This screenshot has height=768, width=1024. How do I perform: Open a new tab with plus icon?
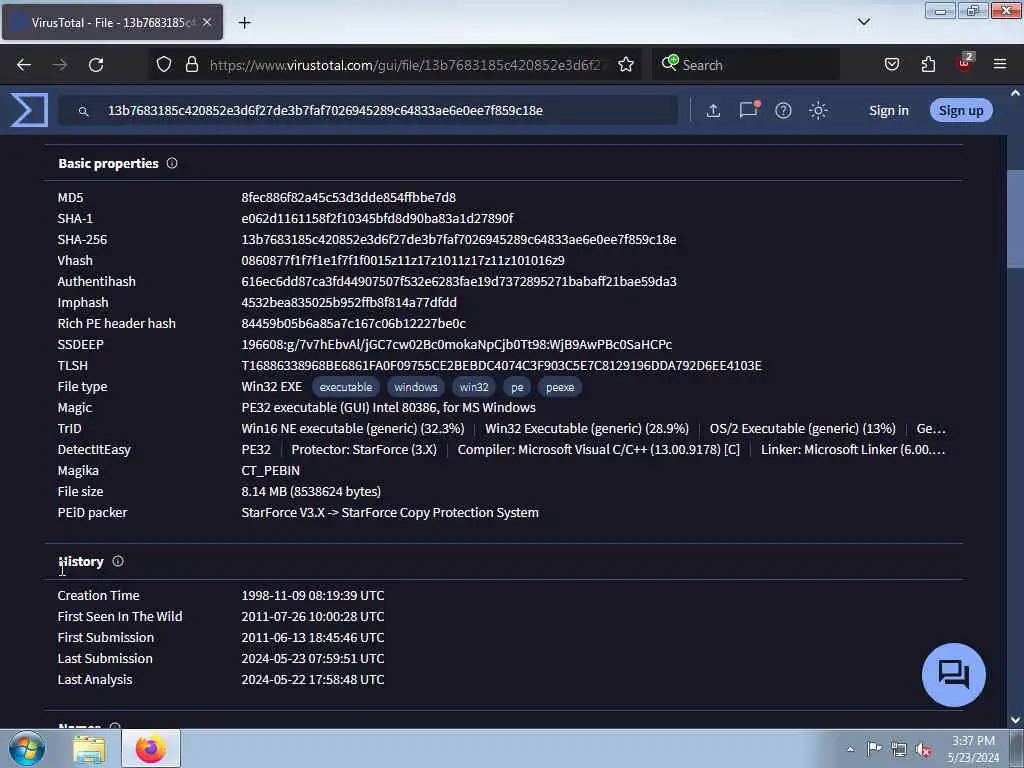244,23
